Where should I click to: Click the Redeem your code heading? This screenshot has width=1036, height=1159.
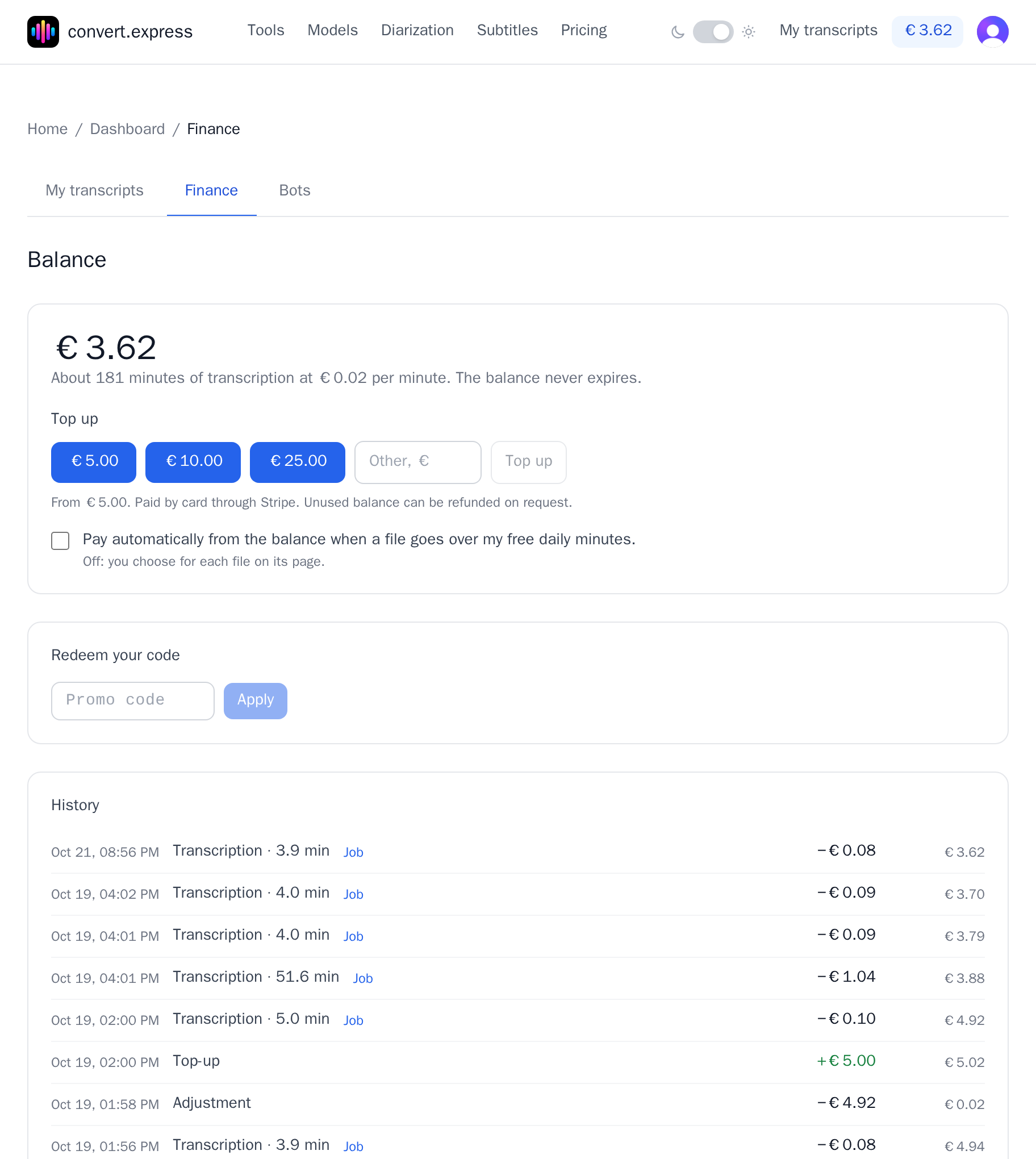115,655
